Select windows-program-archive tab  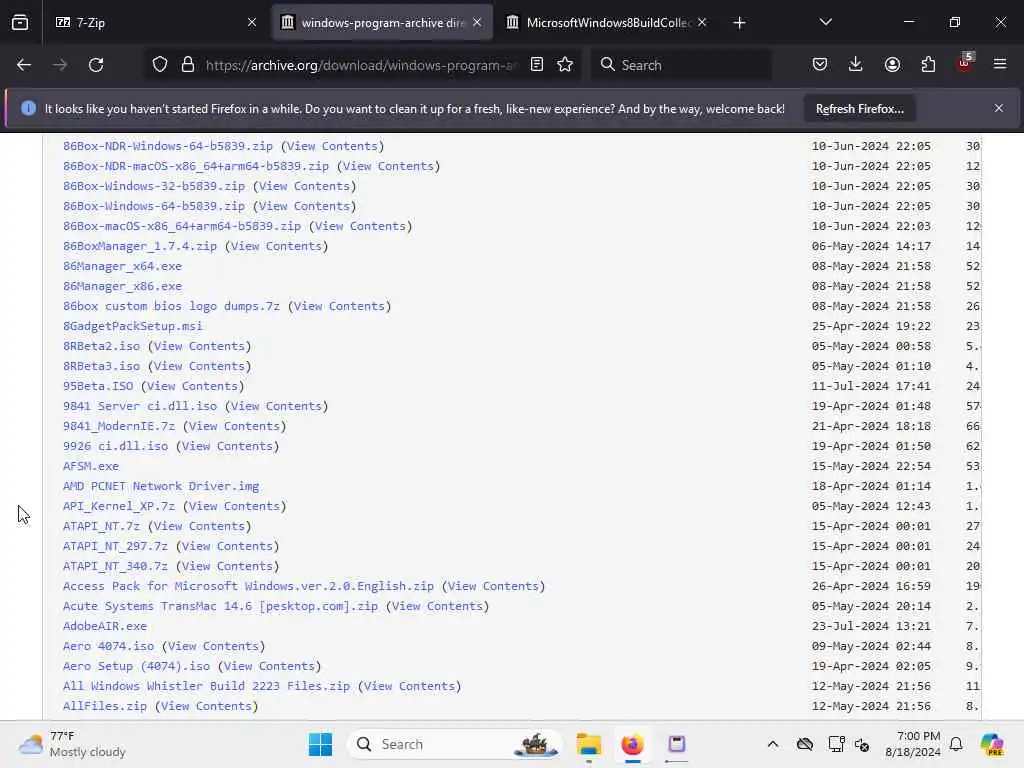coord(382,23)
